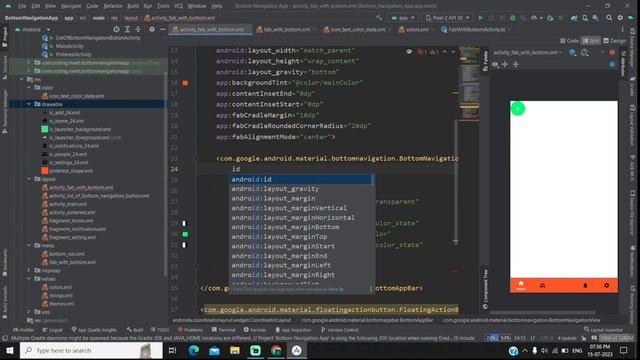Open Project panel options gear
Screen dimensions: 640x360
point(152,29)
